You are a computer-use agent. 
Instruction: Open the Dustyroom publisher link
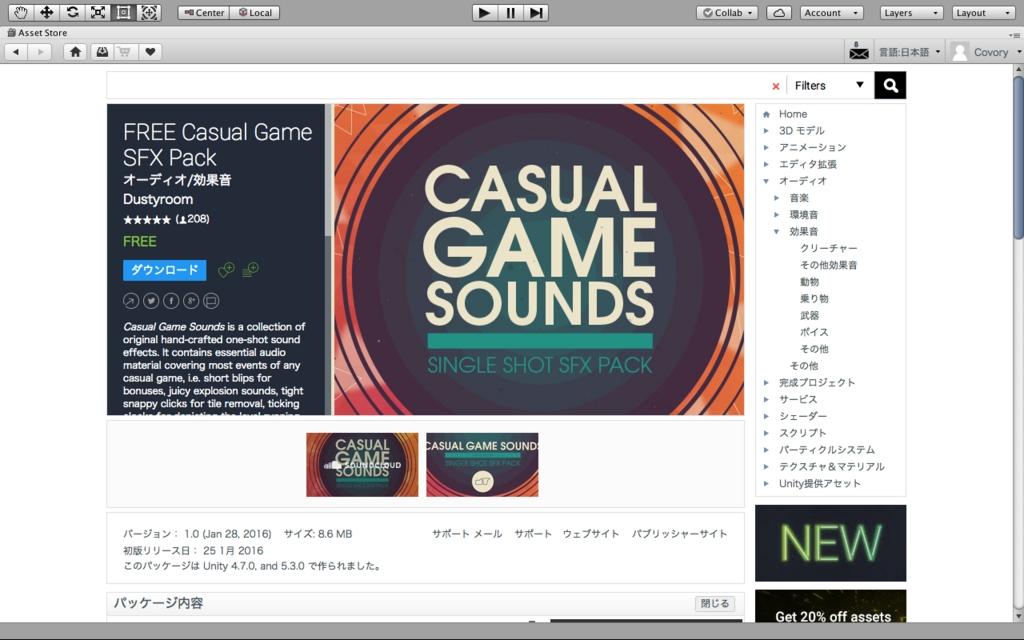158,199
